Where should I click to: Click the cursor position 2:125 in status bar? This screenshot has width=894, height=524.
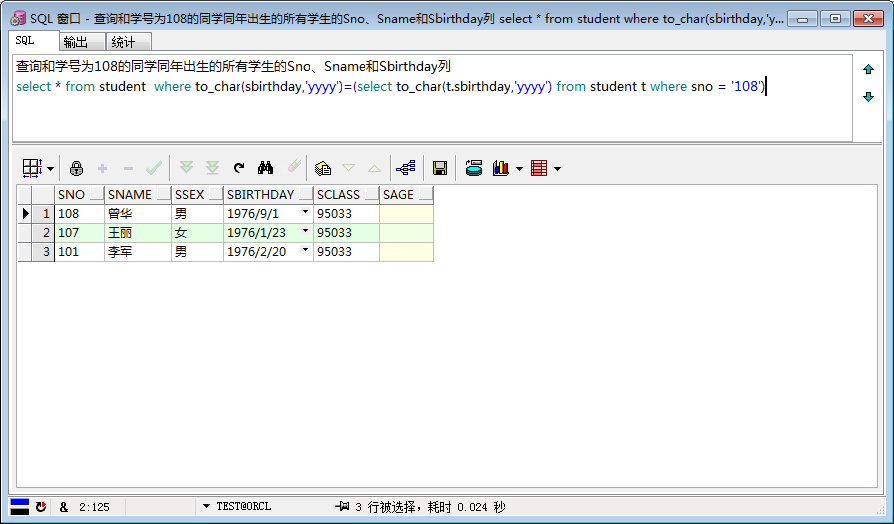pyautogui.click(x=94, y=507)
